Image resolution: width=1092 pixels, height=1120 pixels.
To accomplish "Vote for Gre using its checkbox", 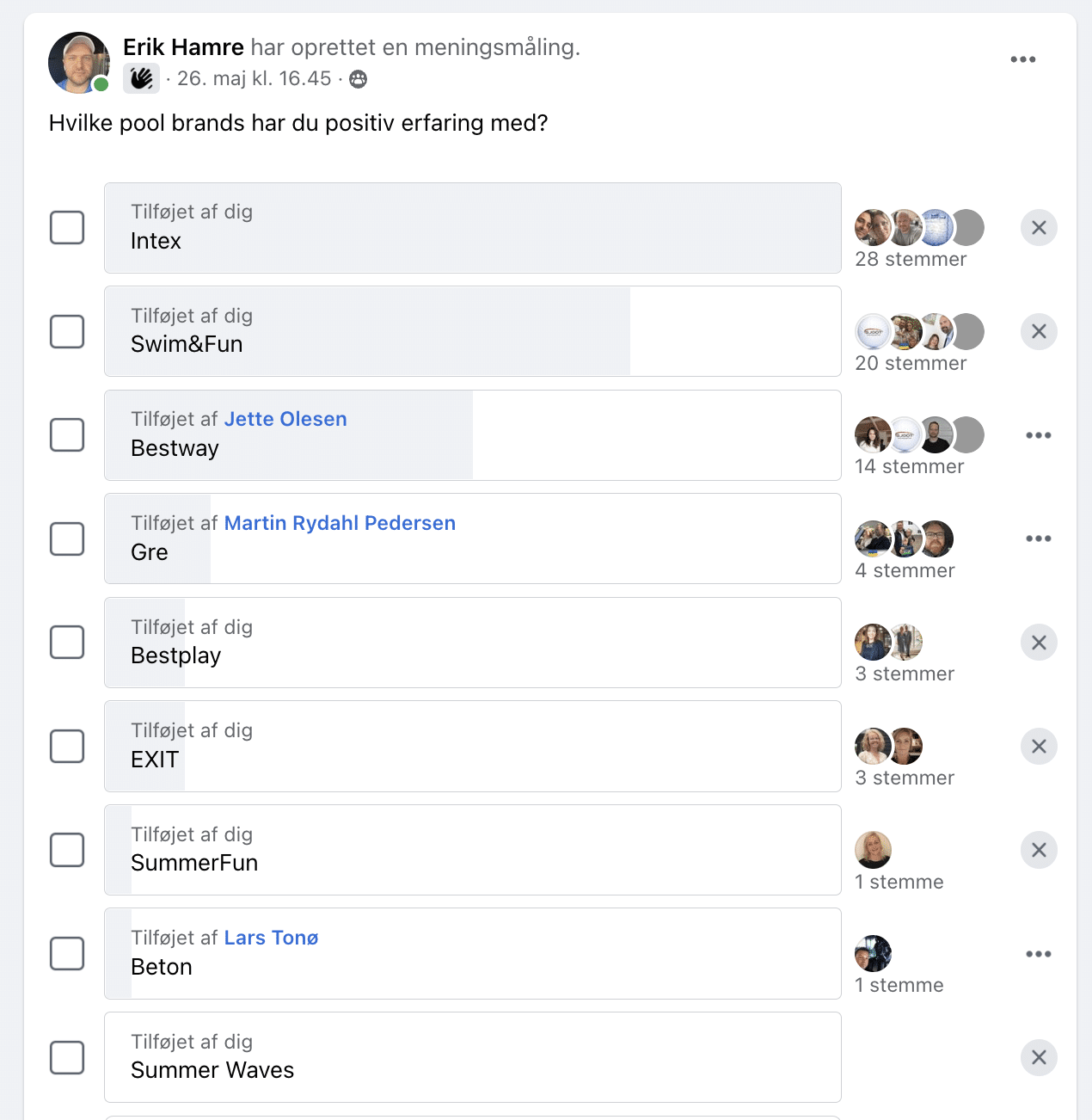I will pos(67,538).
